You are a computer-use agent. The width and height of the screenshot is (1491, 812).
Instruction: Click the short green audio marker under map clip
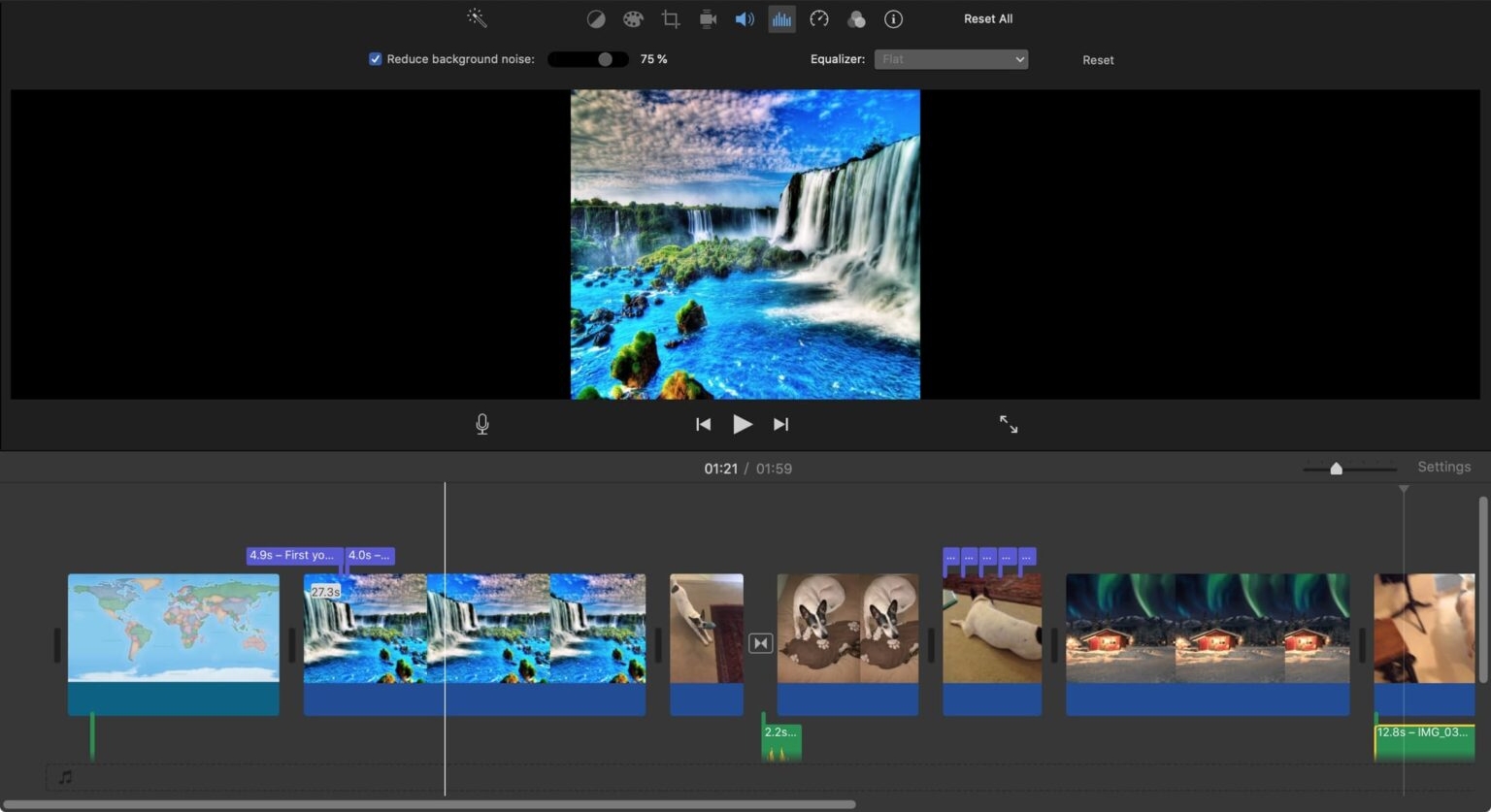[92, 735]
